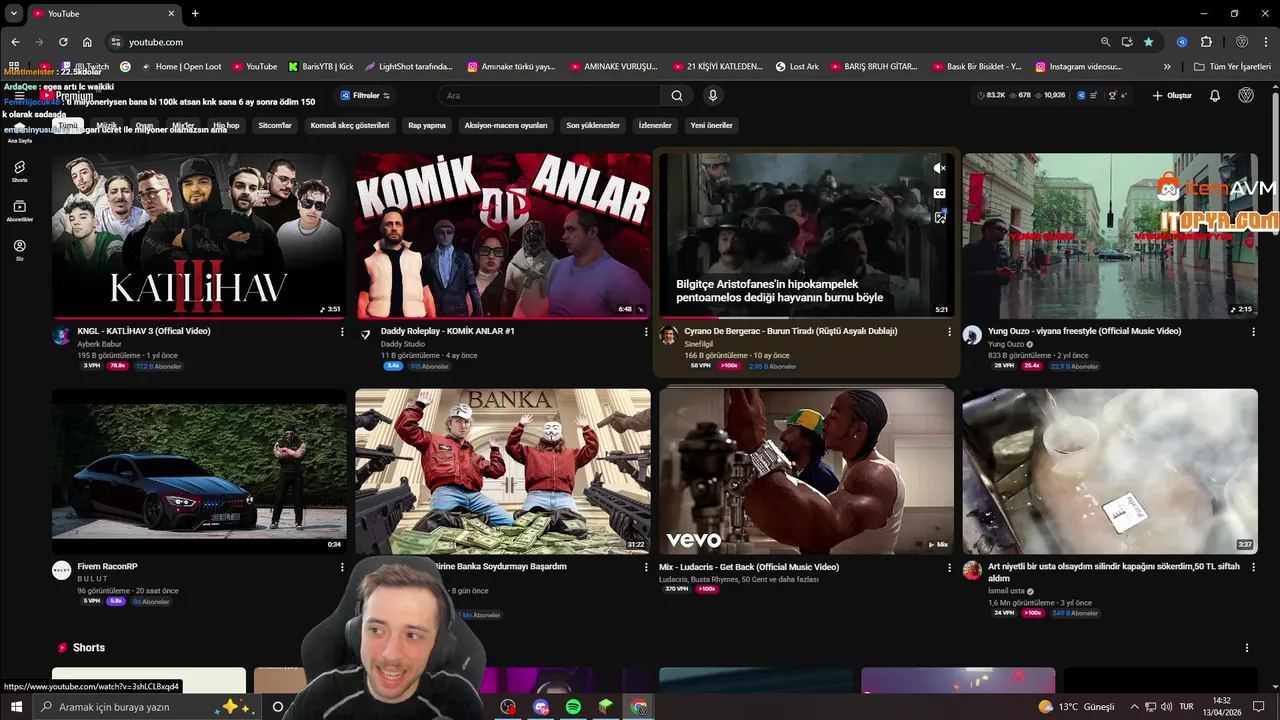Click the image icon below CC on Cyrano preview
The width and height of the screenshot is (1280, 720).
(940, 216)
